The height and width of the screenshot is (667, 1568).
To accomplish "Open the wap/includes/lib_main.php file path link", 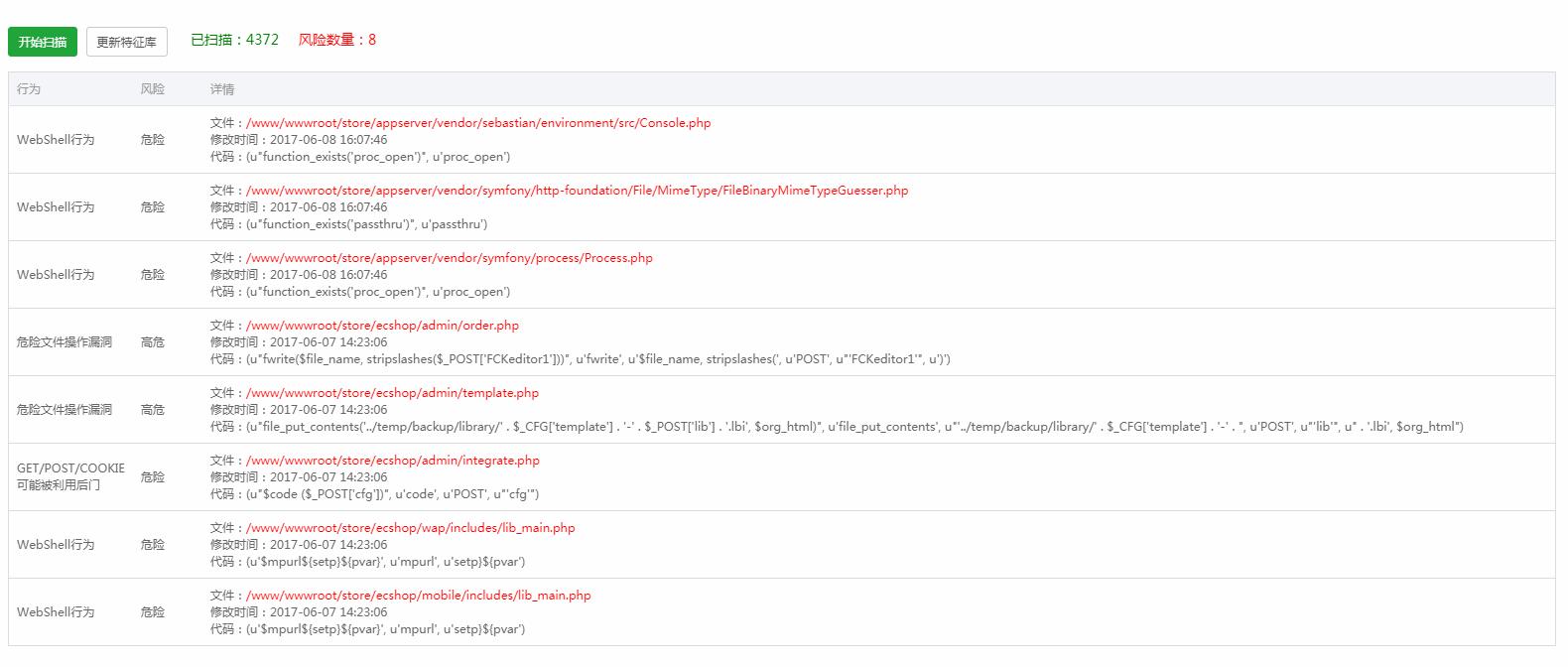I will 411,528.
